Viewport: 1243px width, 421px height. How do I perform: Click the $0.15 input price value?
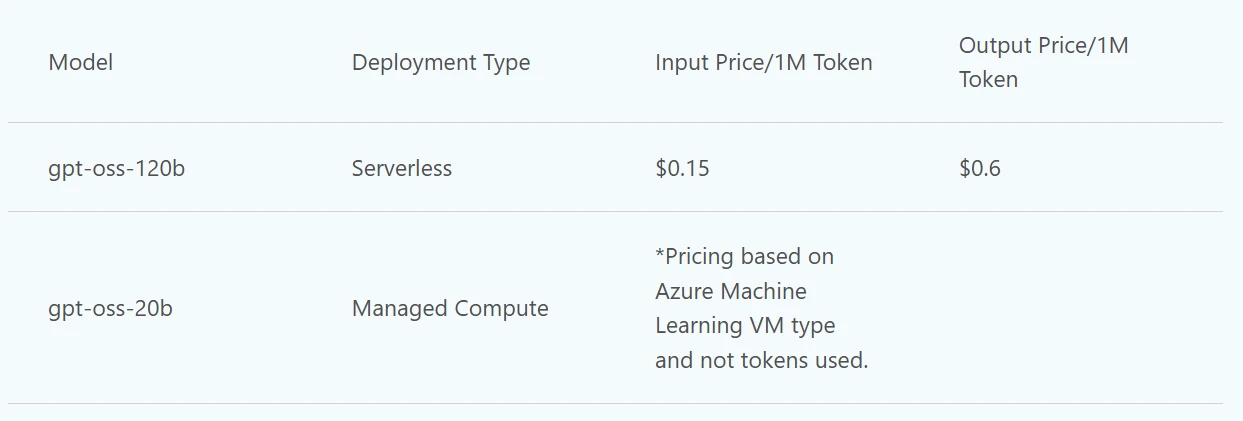pos(682,168)
